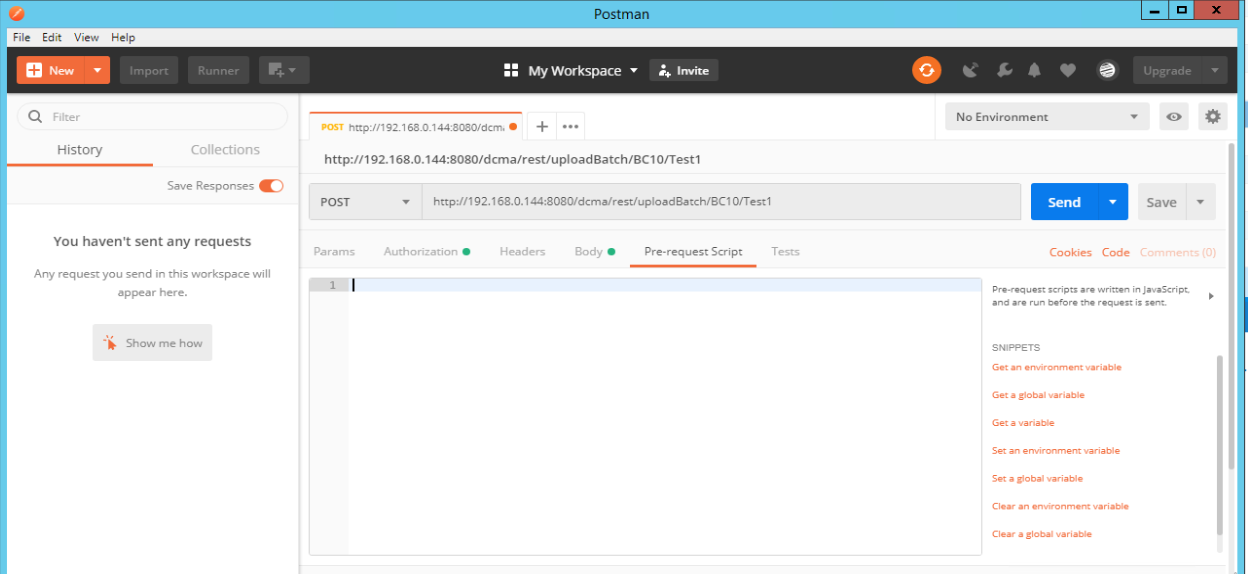Click the history Filter input field
The height and width of the screenshot is (574, 1248).
coord(152,117)
